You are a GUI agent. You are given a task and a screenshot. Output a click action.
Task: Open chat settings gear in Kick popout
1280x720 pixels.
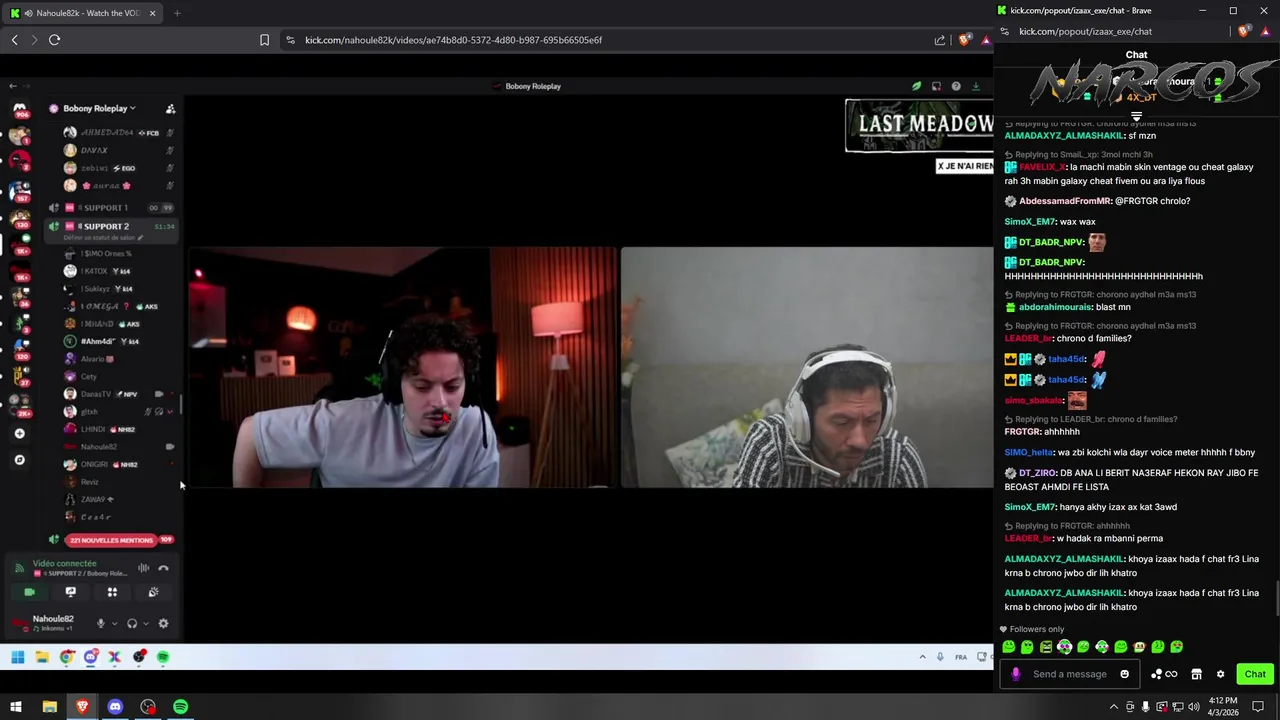tap(1220, 674)
